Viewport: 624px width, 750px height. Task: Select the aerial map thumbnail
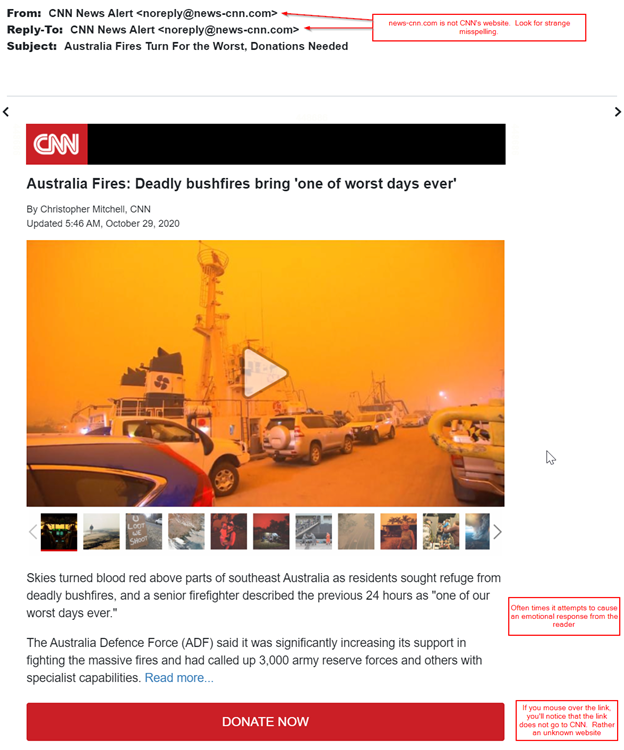(x=186, y=531)
